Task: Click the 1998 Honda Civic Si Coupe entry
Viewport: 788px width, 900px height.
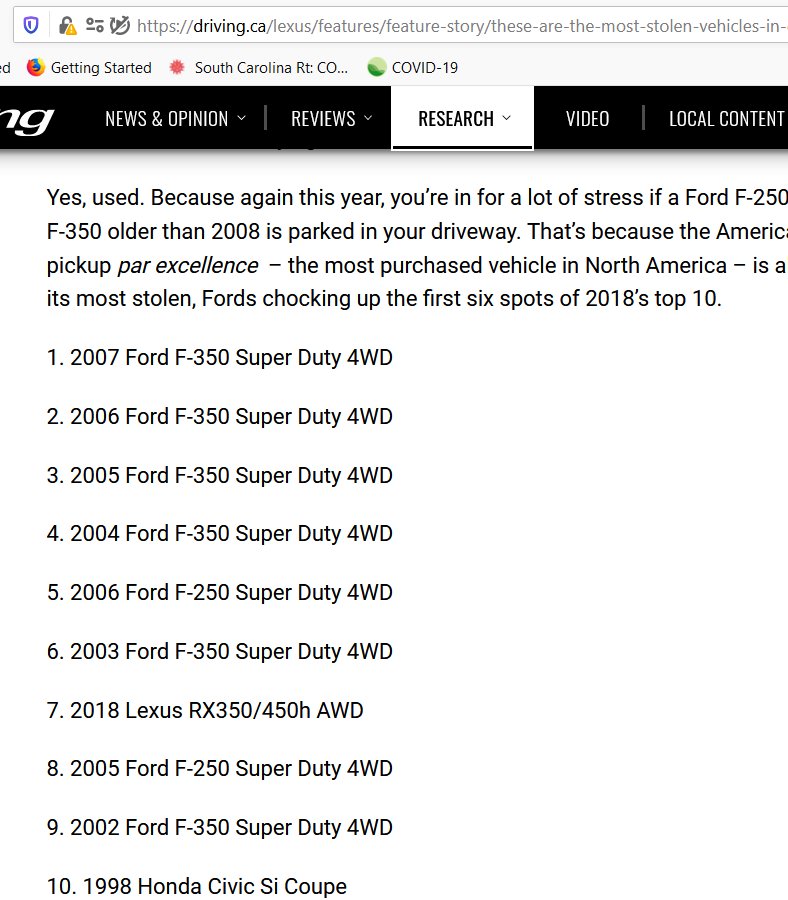Action: click(197, 886)
